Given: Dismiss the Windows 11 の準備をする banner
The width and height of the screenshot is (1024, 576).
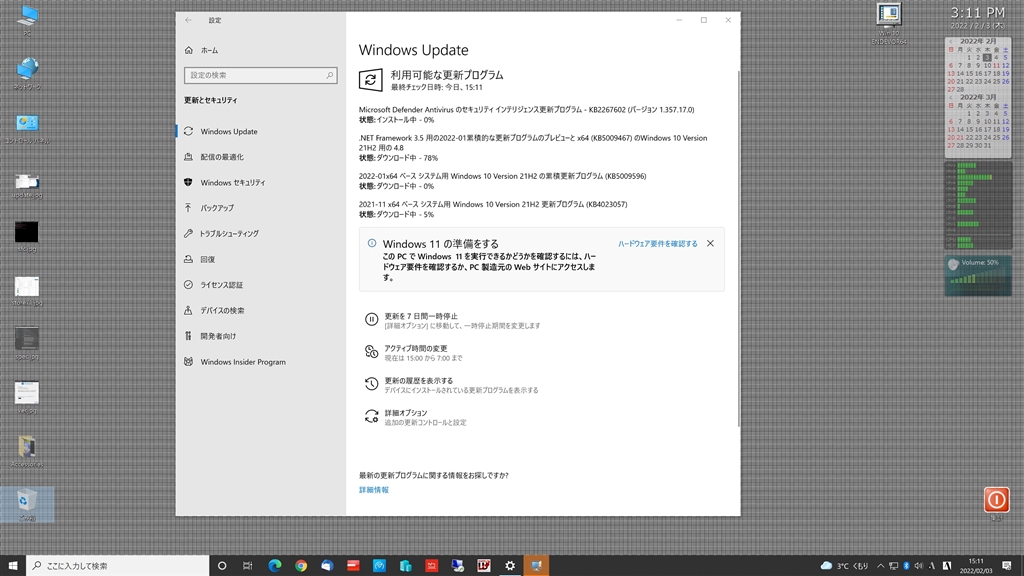Looking at the screenshot, I should 711,244.
